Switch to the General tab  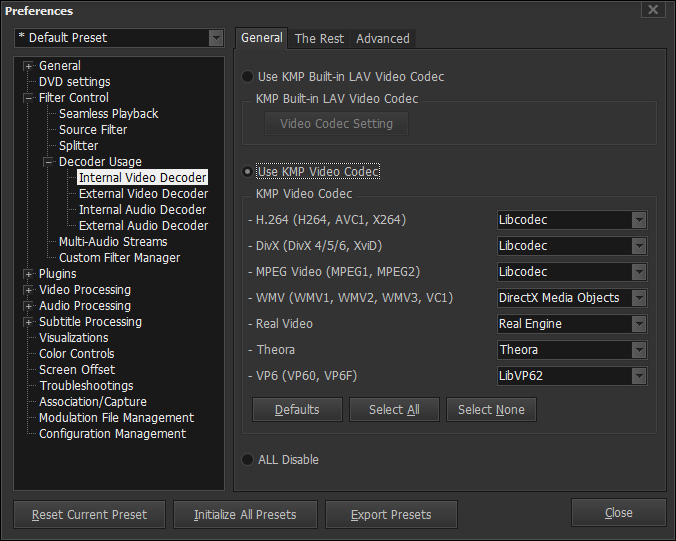point(262,38)
